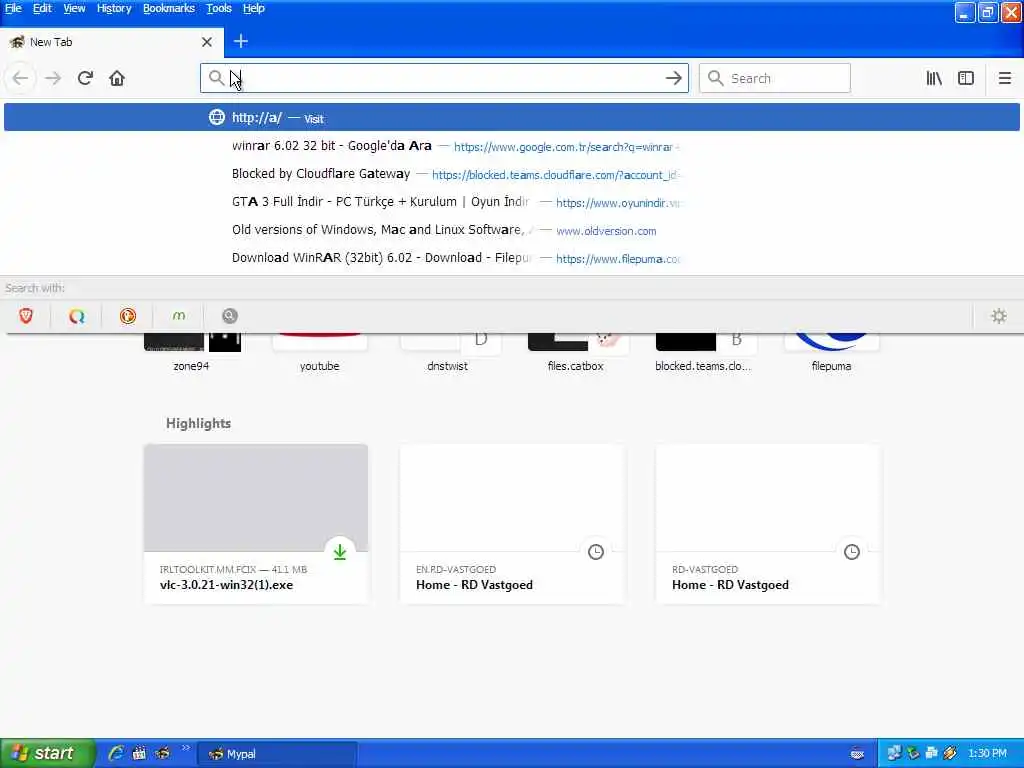Open RD-VASTGOED Home - RD Vastgoed card
The image size is (1024, 768).
768,524
